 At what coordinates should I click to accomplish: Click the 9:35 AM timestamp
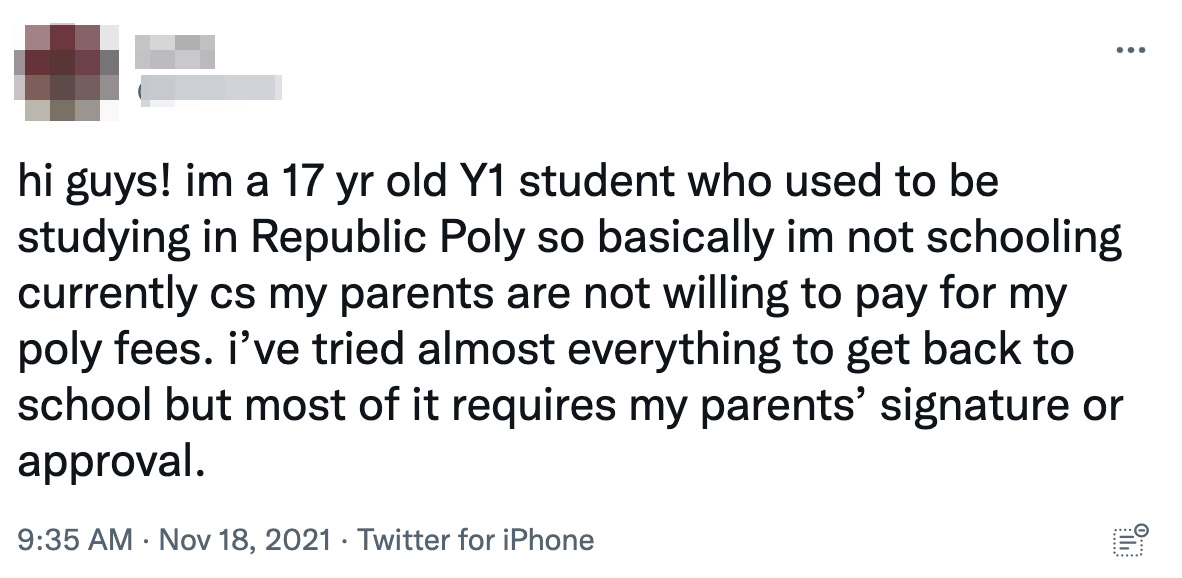pos(75,541)
